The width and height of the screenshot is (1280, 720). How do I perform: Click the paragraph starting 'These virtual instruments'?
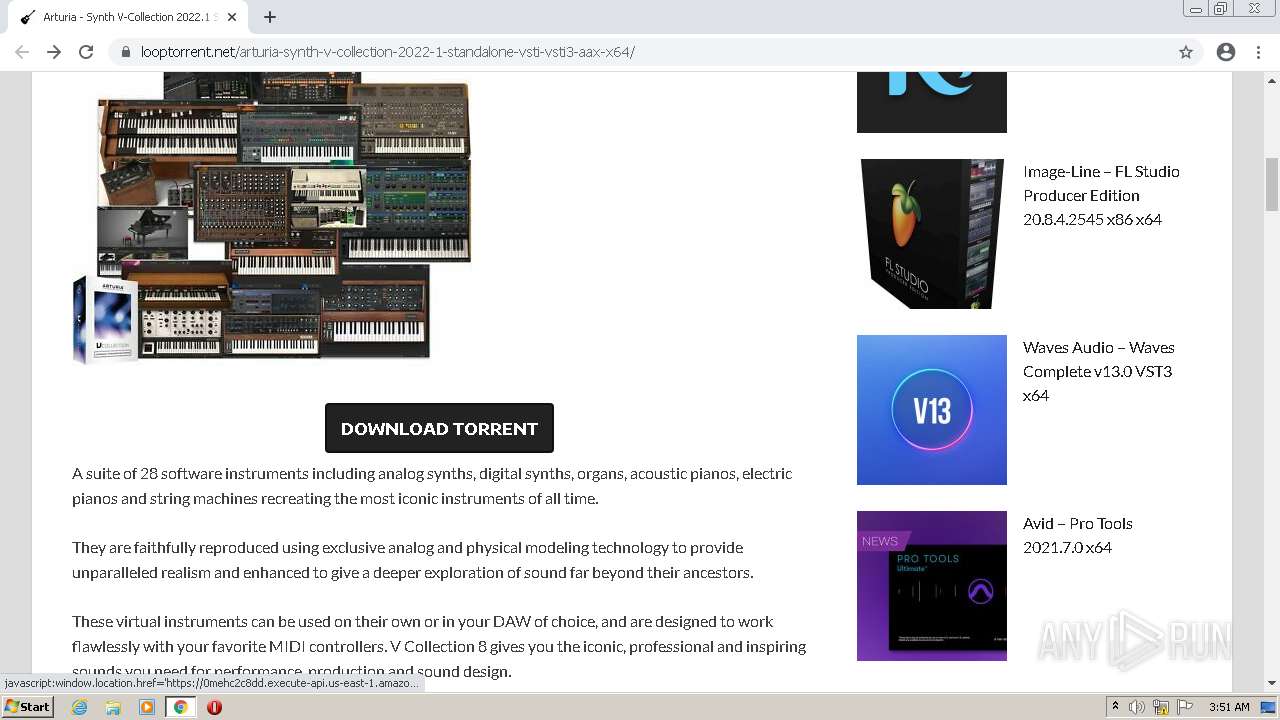point(439,646)
